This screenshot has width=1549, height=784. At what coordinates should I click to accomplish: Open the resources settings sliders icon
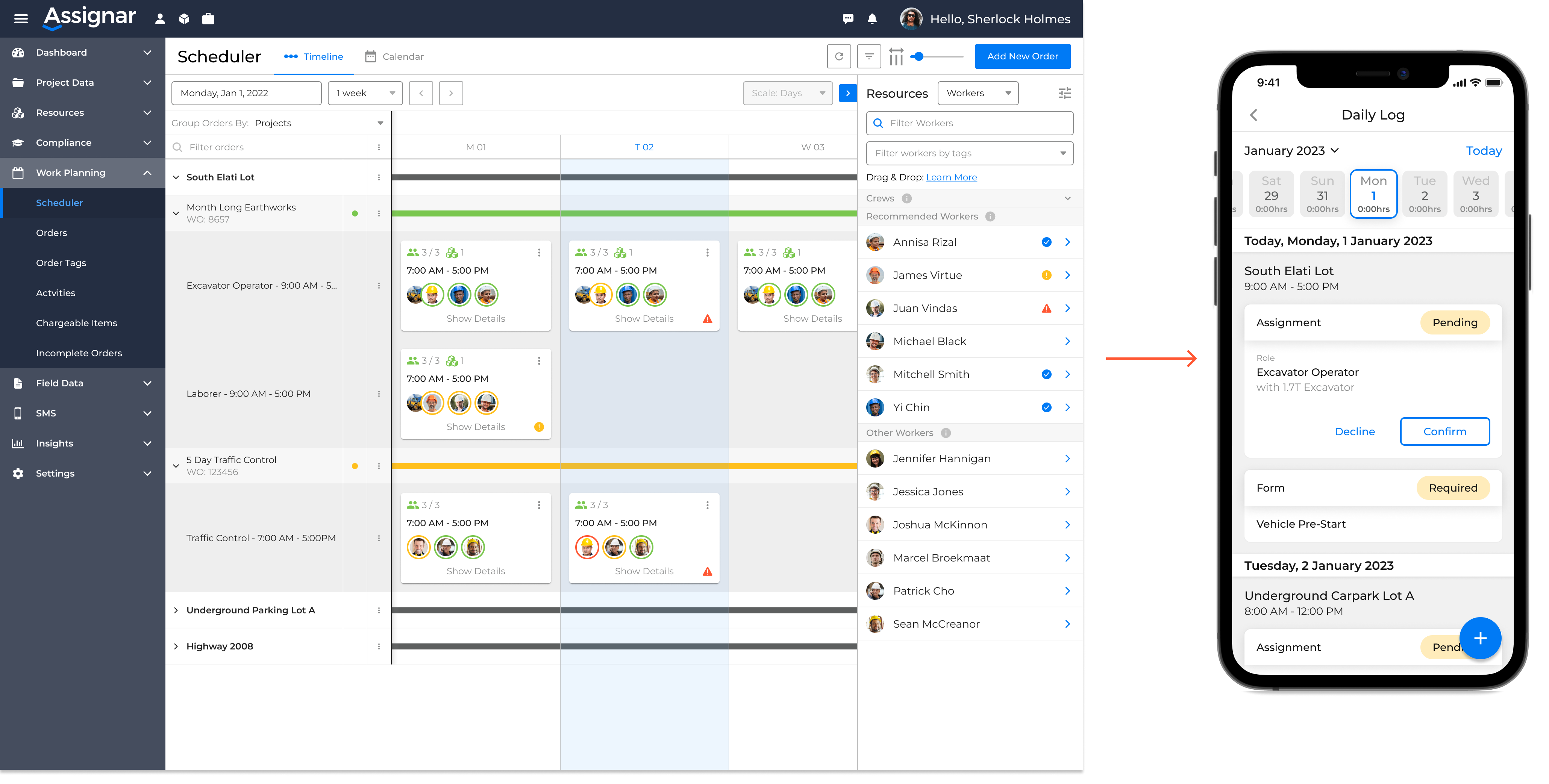click(1064, 93)
